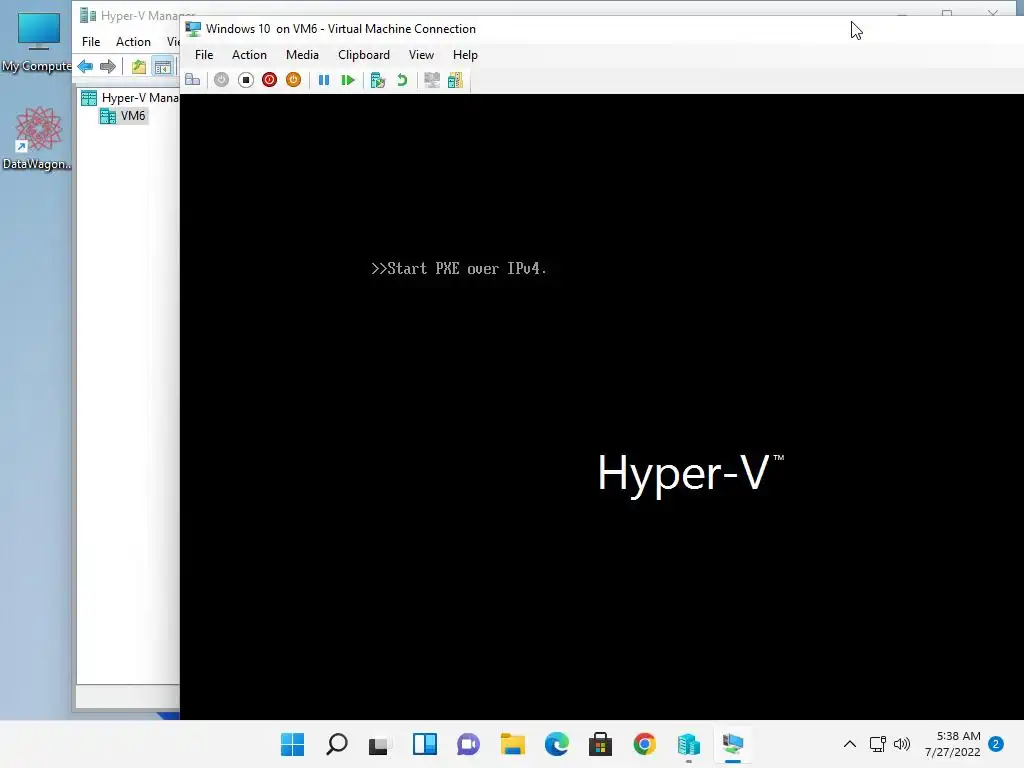Click the volume speaker tray icon
Viewport: 1024px width, 768px height.
coord(902,744)
